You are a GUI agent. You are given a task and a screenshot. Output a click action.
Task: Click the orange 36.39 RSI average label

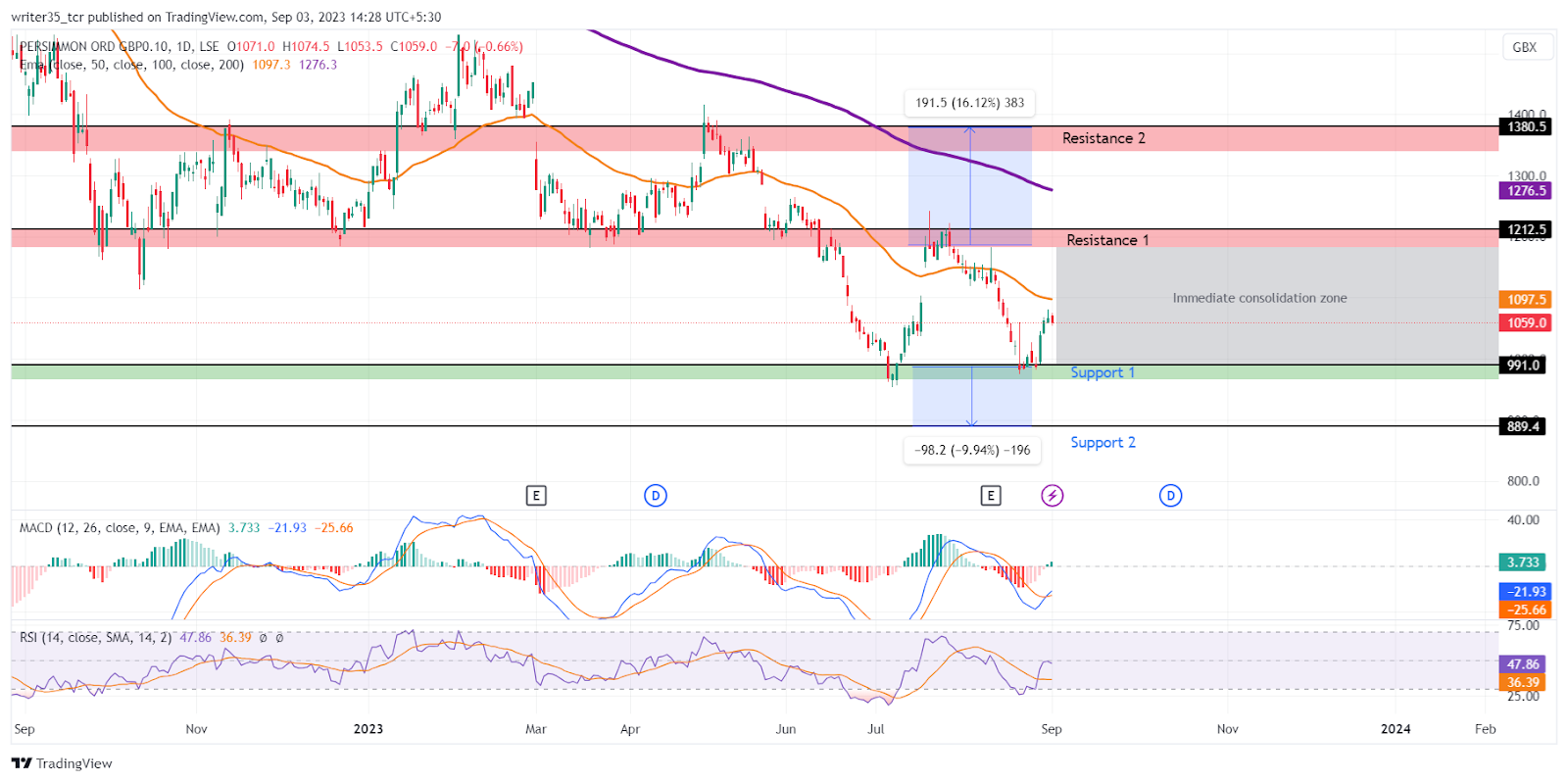point(1523,682)
